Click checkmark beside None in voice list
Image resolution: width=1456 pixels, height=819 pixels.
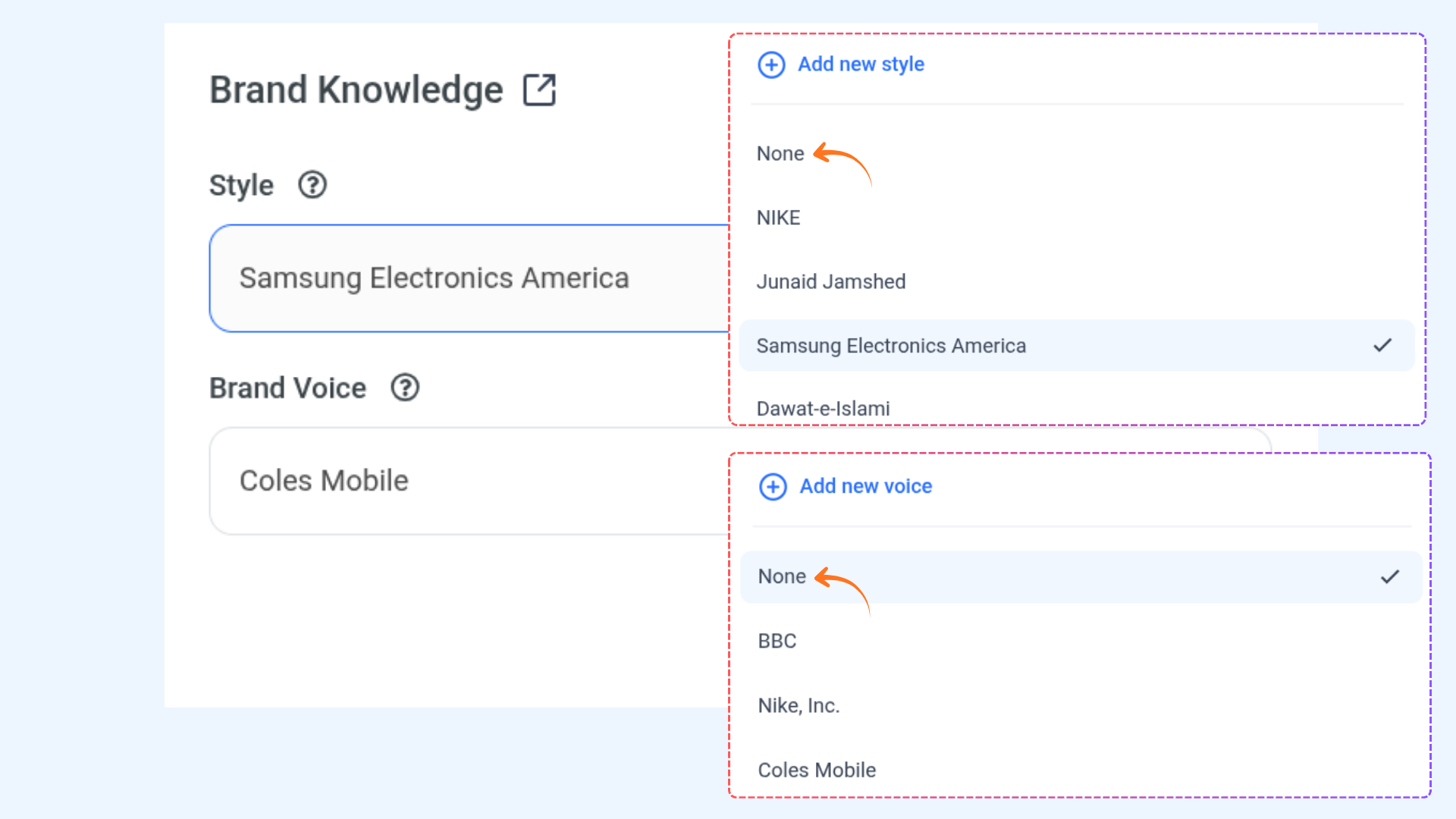(1389, 577)
